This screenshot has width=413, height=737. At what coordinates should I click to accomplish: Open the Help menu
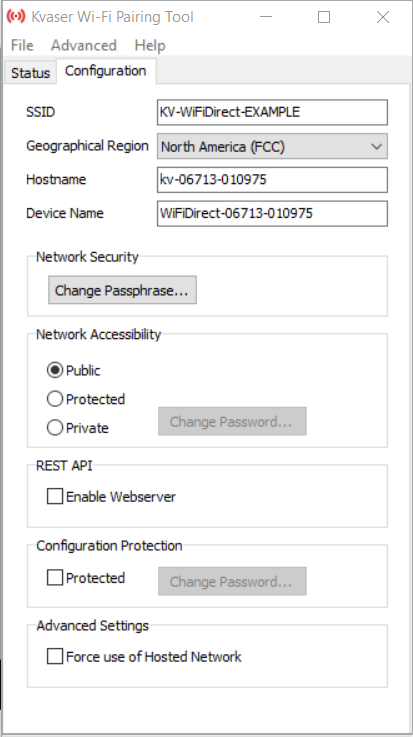150,45
